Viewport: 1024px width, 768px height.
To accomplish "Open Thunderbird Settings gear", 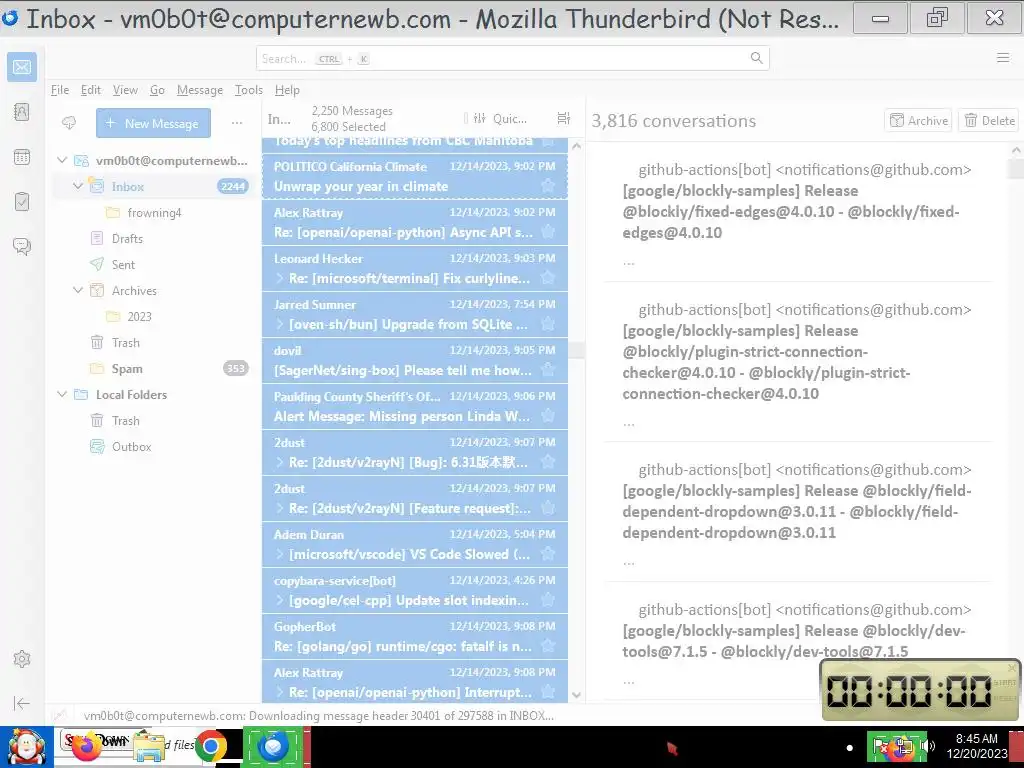I will click(x=22, y=659).
